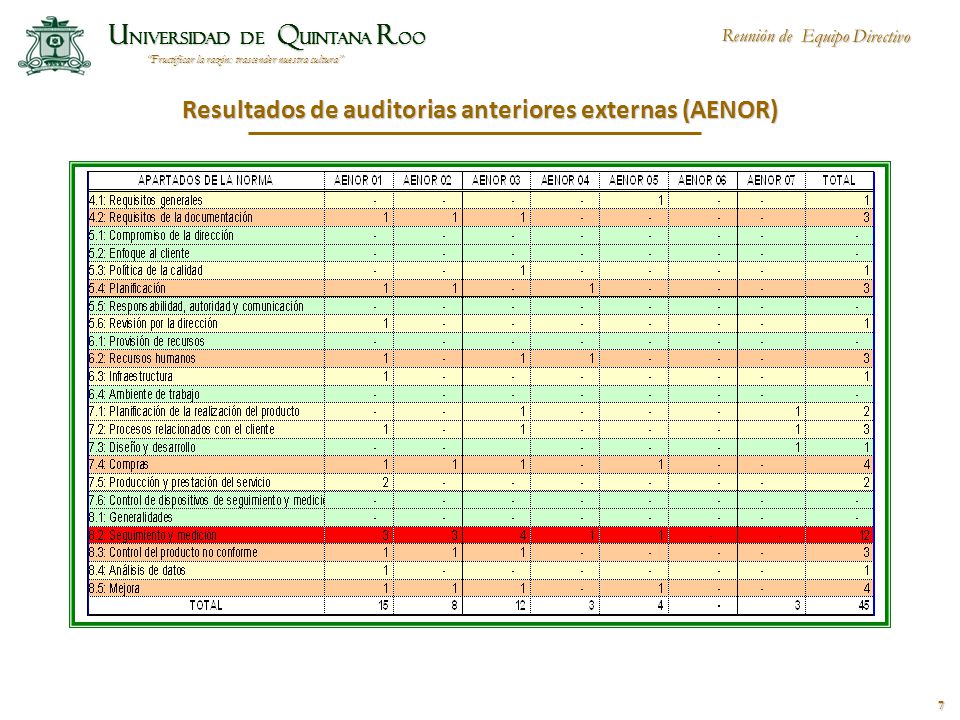Select row '6.2: Recursos humanos'

[x=481, y=359]
